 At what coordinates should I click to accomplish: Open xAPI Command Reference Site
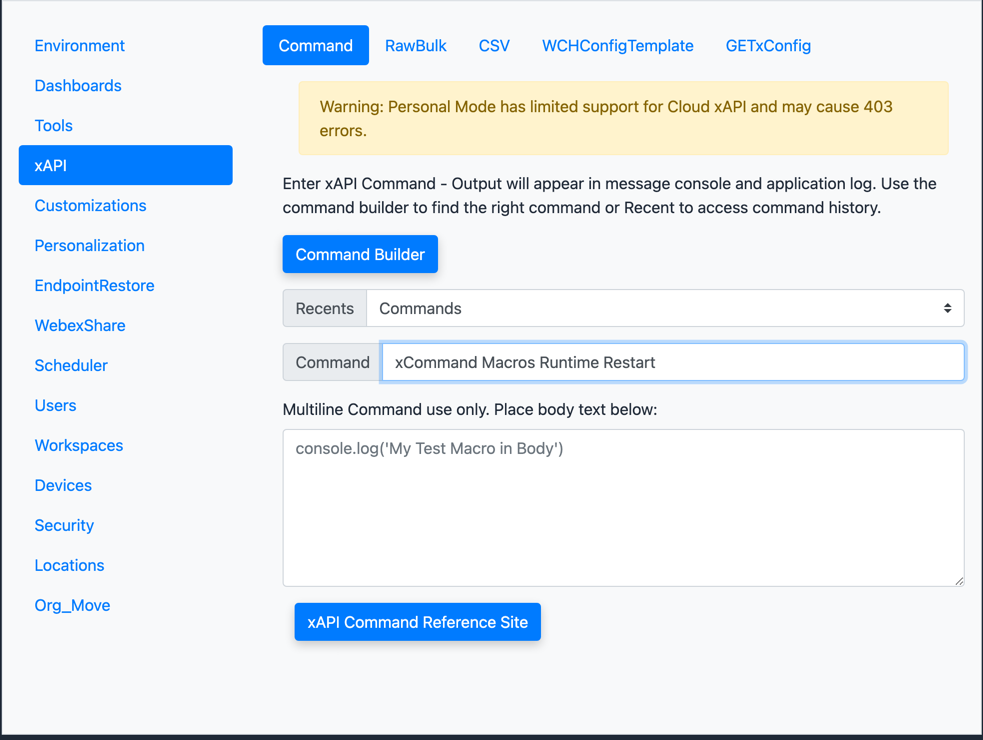pos(417,622)
